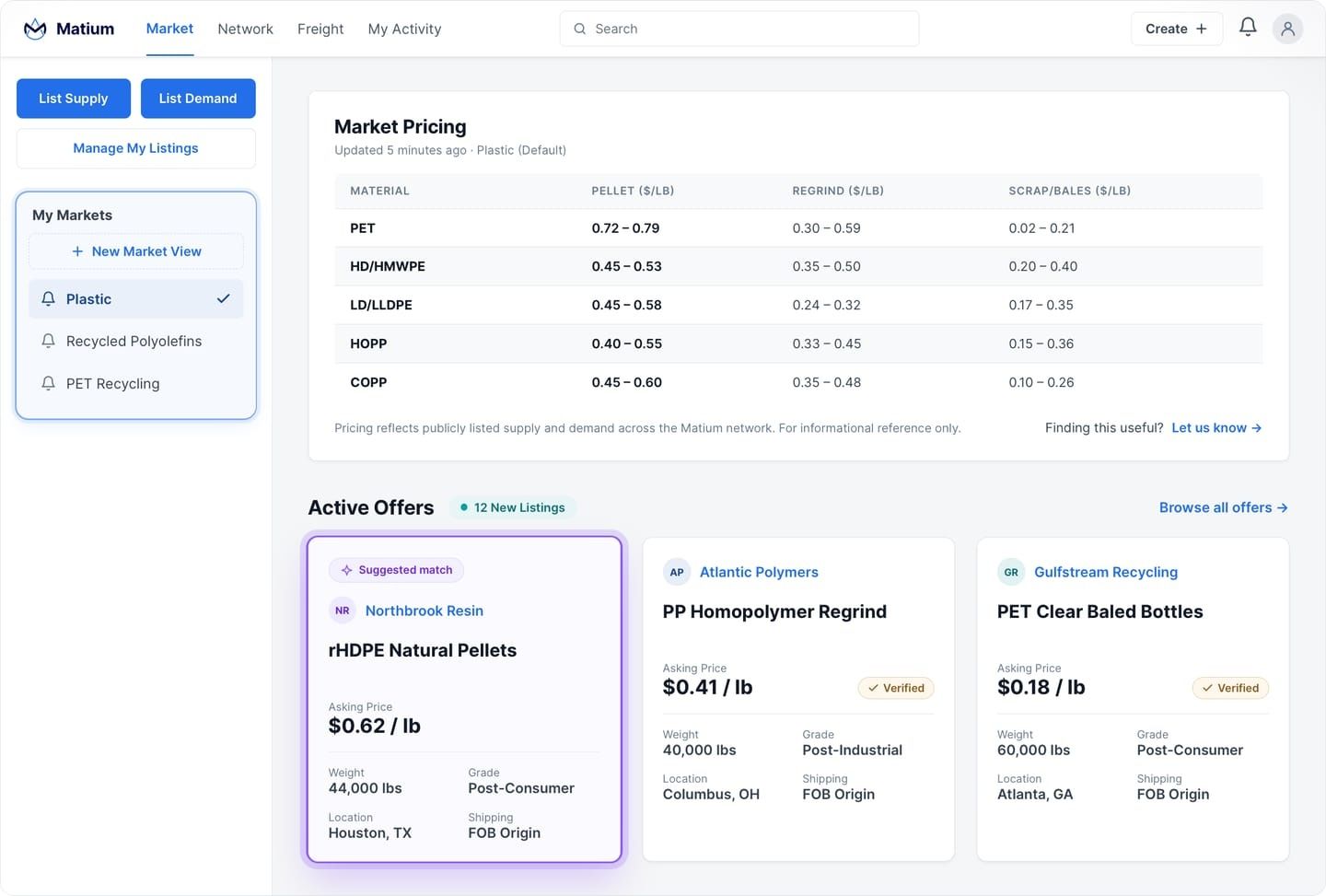Click the Verified badge on PP Homopolymer offer
This screenshot has height=896, width=1326.
coord(896,688)
